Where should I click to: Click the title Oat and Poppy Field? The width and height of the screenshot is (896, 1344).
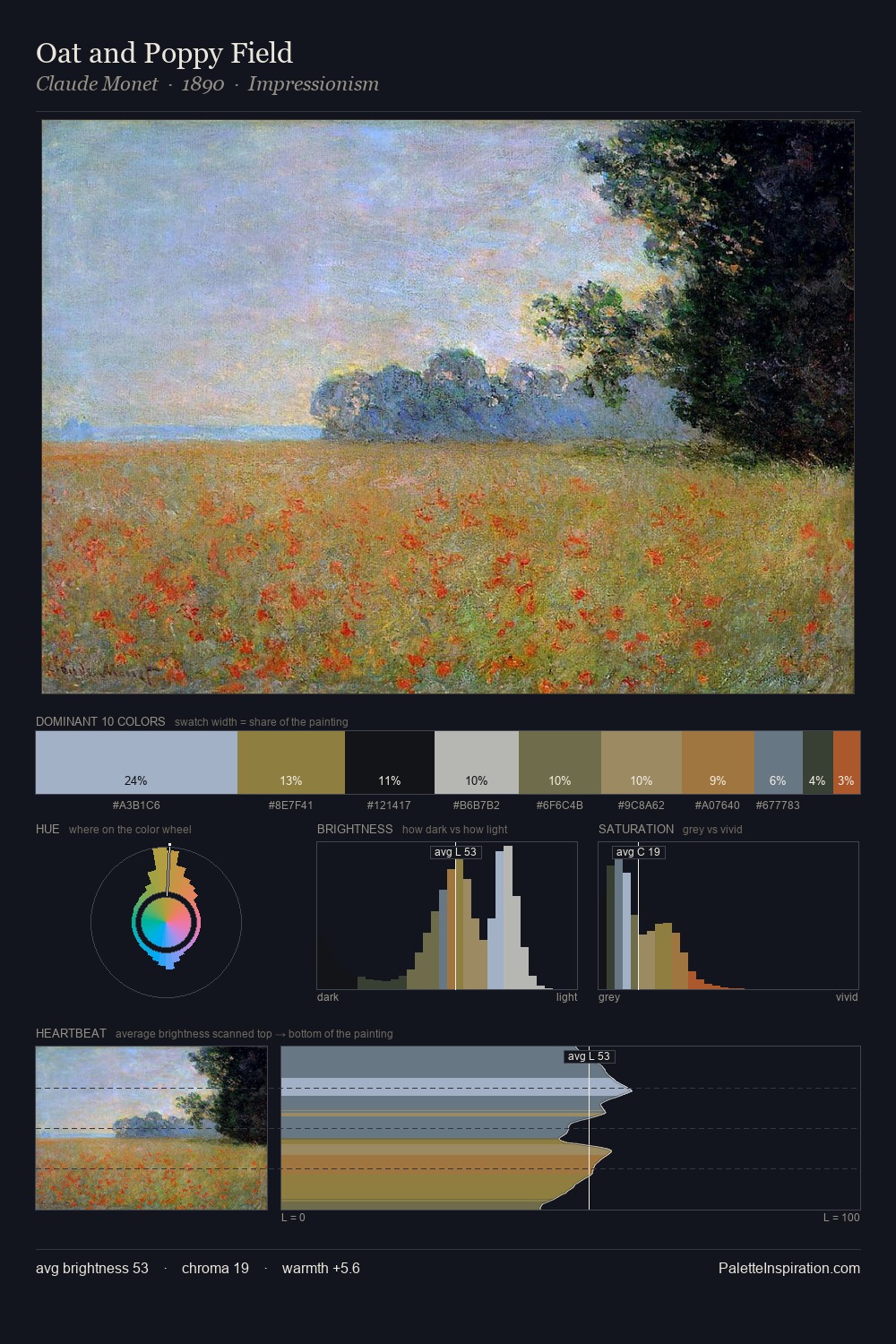(x=165, y=53)
